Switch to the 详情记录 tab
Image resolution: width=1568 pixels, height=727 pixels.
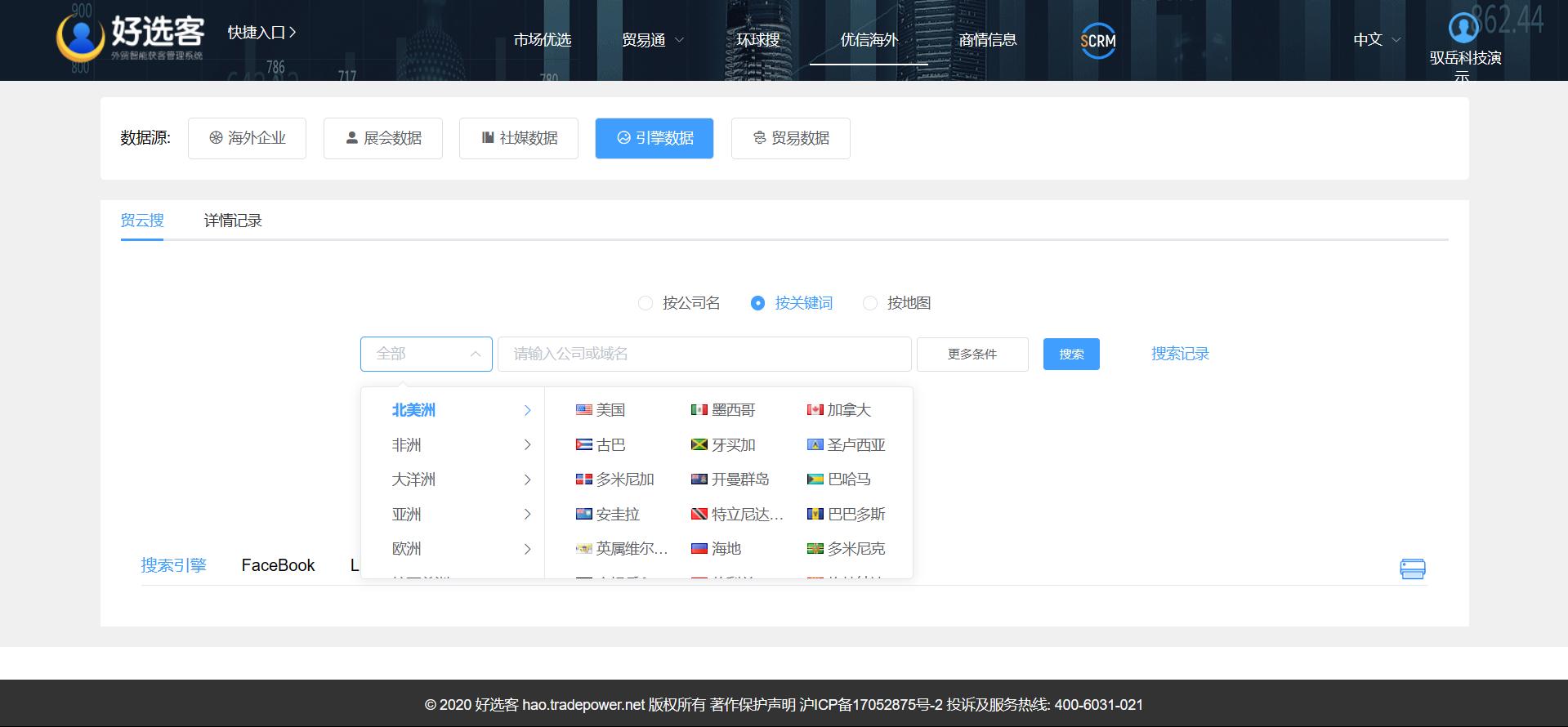click(x=233, y=221)
